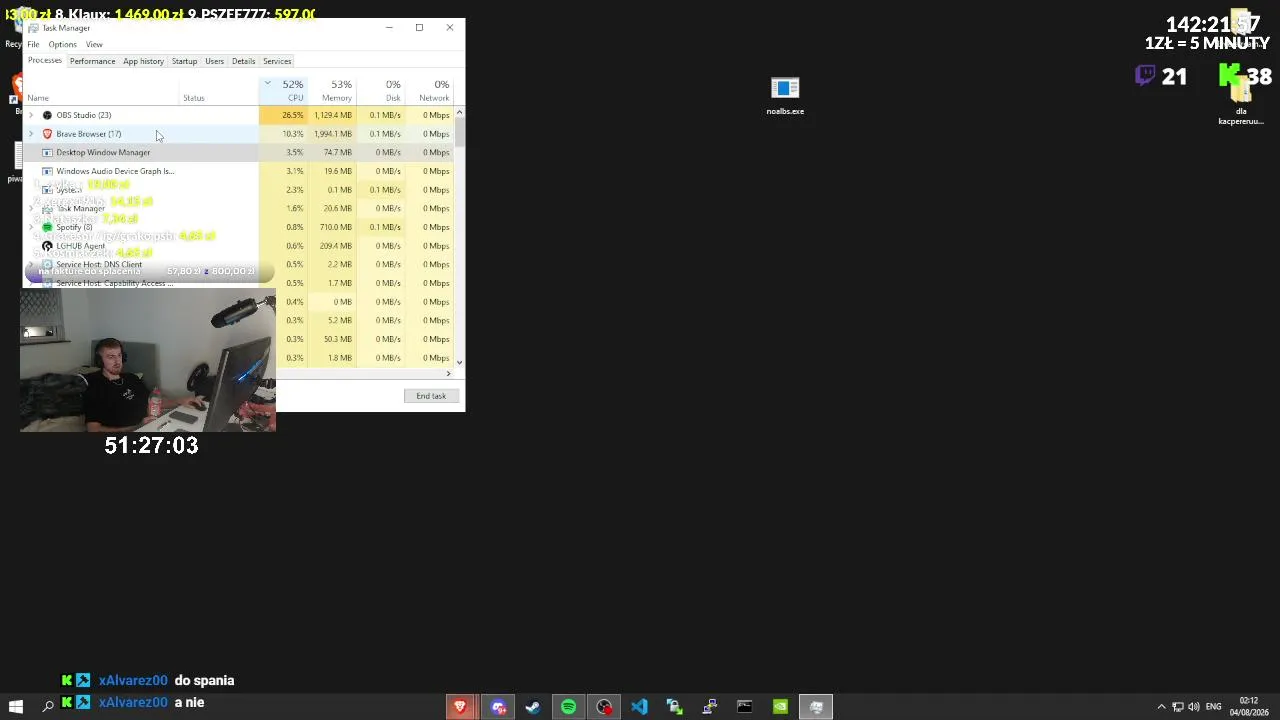1280x720 pixels.
Task: Select the Brave Browser (17) process row
Action: pos(239,134)
